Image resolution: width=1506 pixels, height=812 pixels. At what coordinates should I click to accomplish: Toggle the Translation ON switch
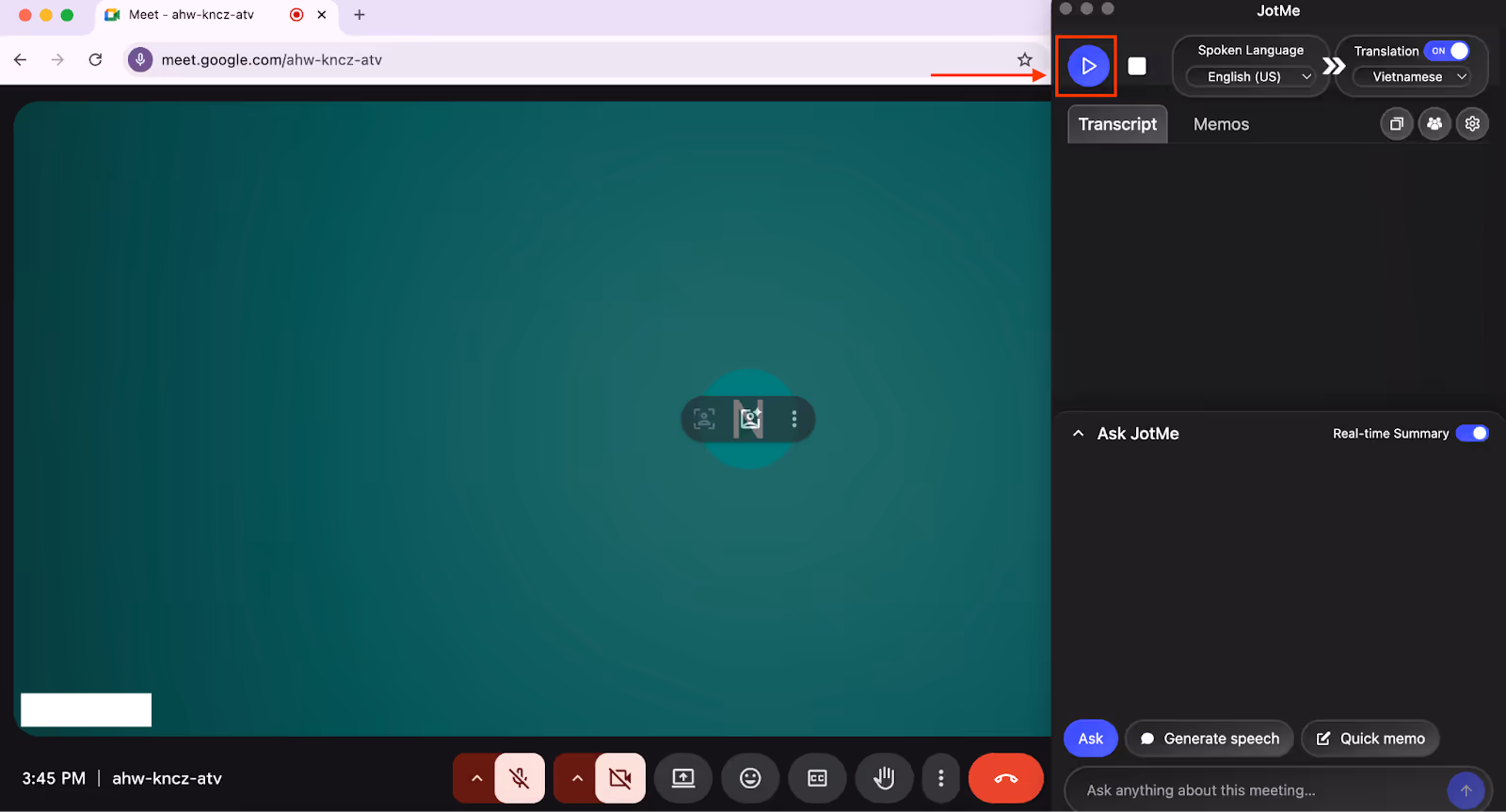click(x=1447, y=51)
